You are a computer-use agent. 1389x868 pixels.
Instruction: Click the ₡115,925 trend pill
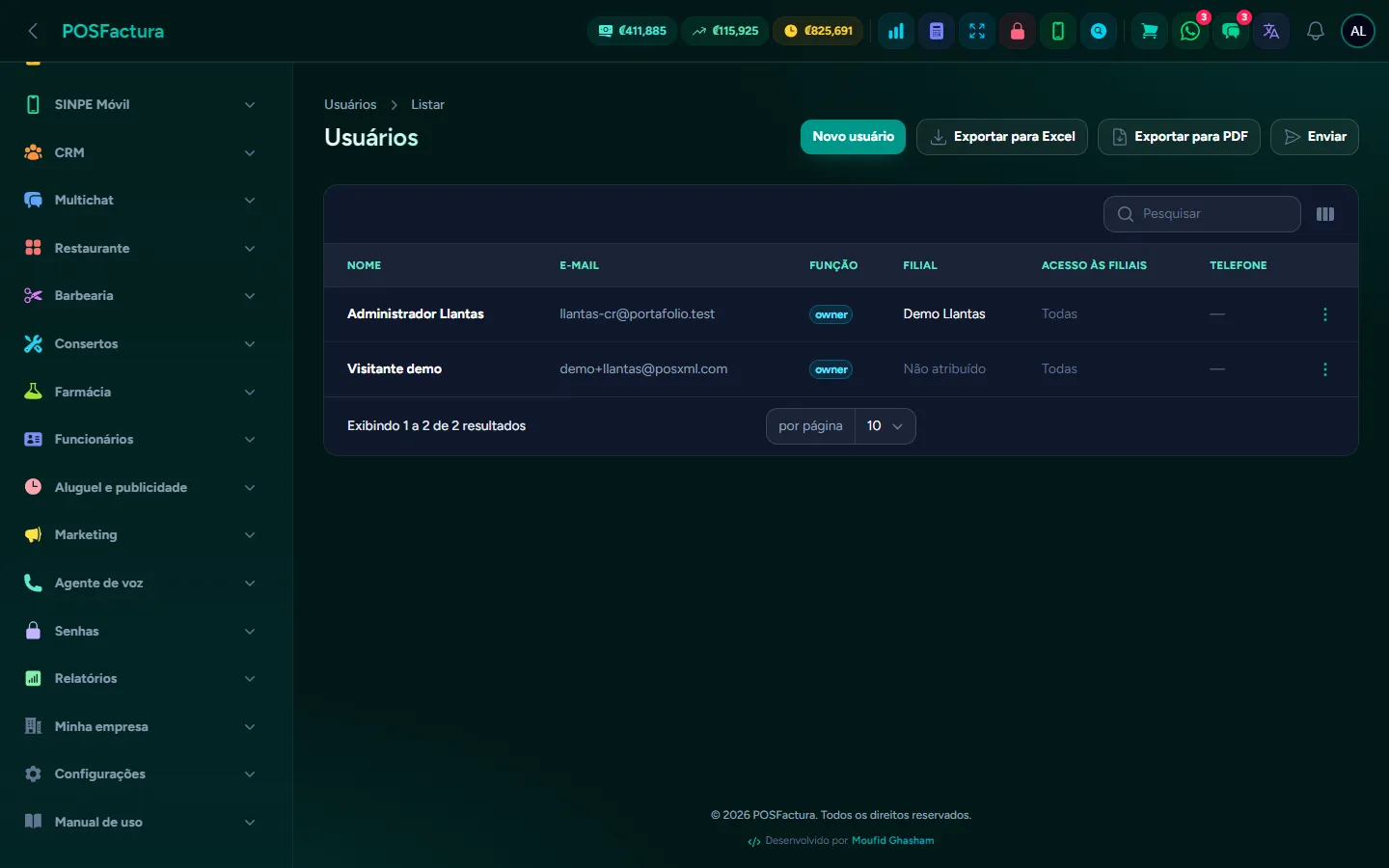click(725, 31)
